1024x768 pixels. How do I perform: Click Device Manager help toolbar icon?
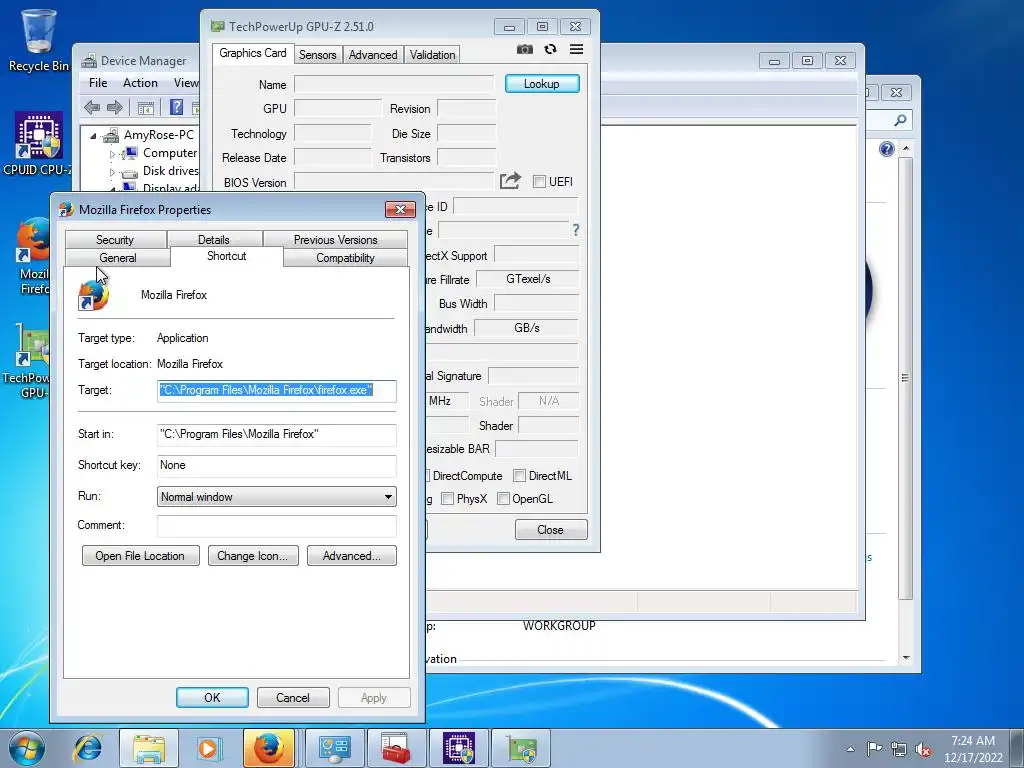click(x=176, y=107)
